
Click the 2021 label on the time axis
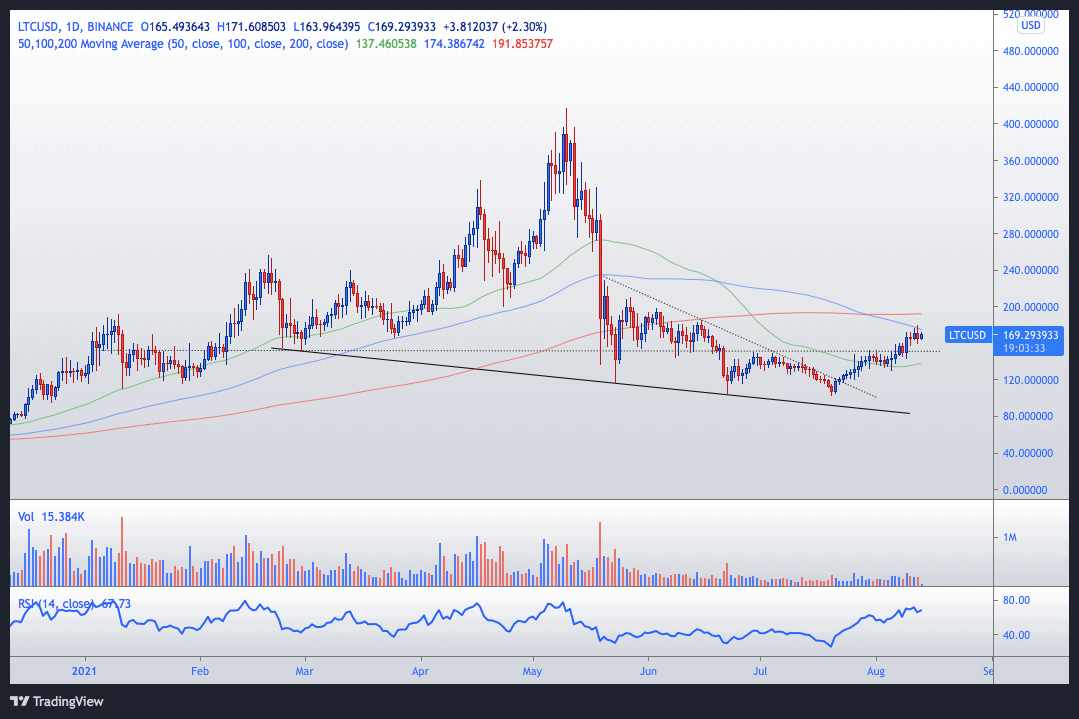pos(84,671)
